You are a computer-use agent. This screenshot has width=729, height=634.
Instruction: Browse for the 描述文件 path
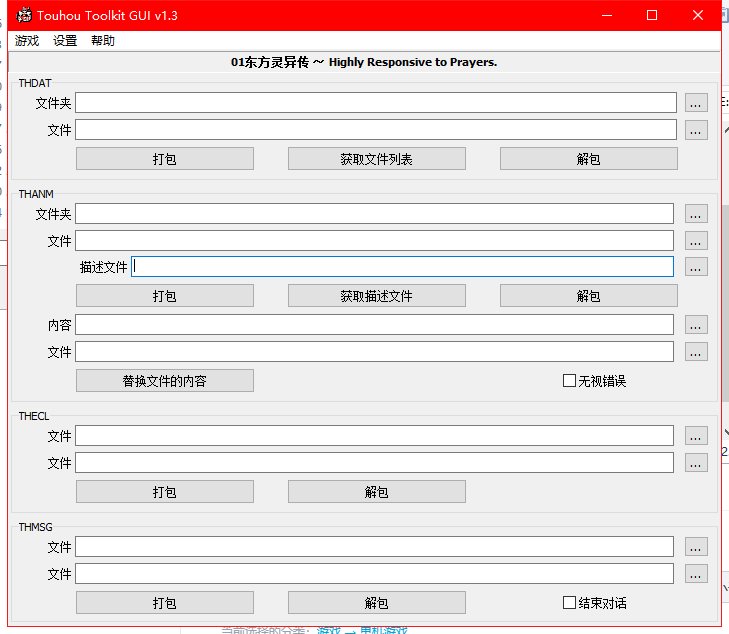(696, 267)
